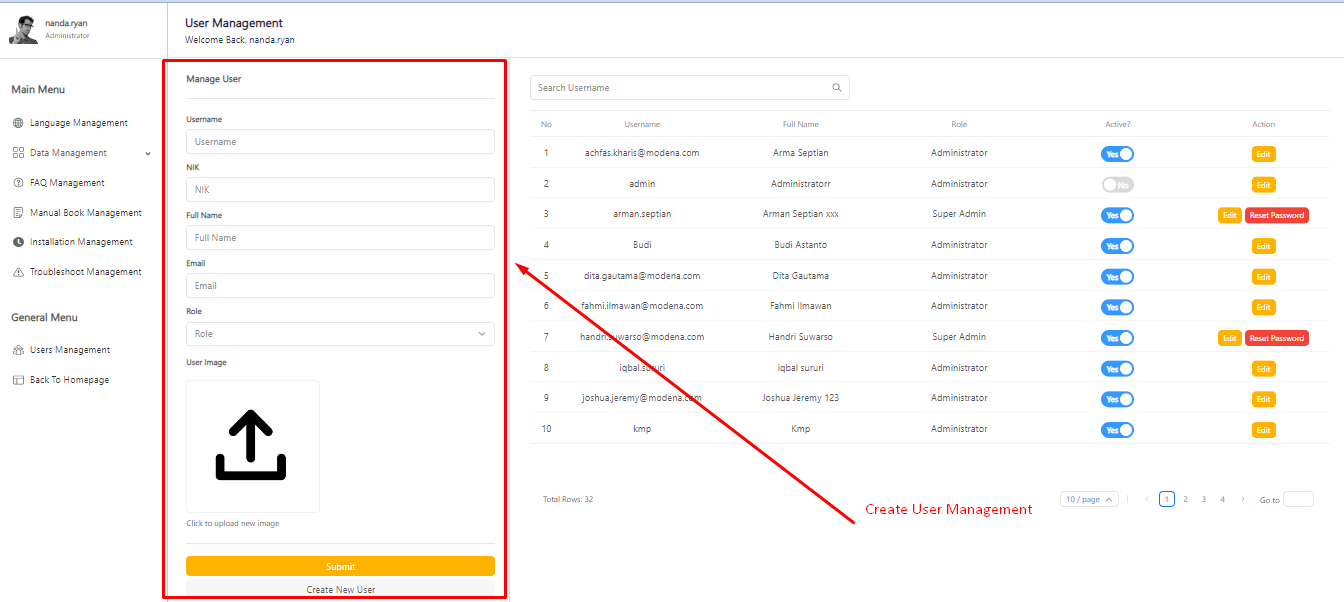Go to Back To Homepage menu item
The image size is (1344, 602).
tap(69, 380)
